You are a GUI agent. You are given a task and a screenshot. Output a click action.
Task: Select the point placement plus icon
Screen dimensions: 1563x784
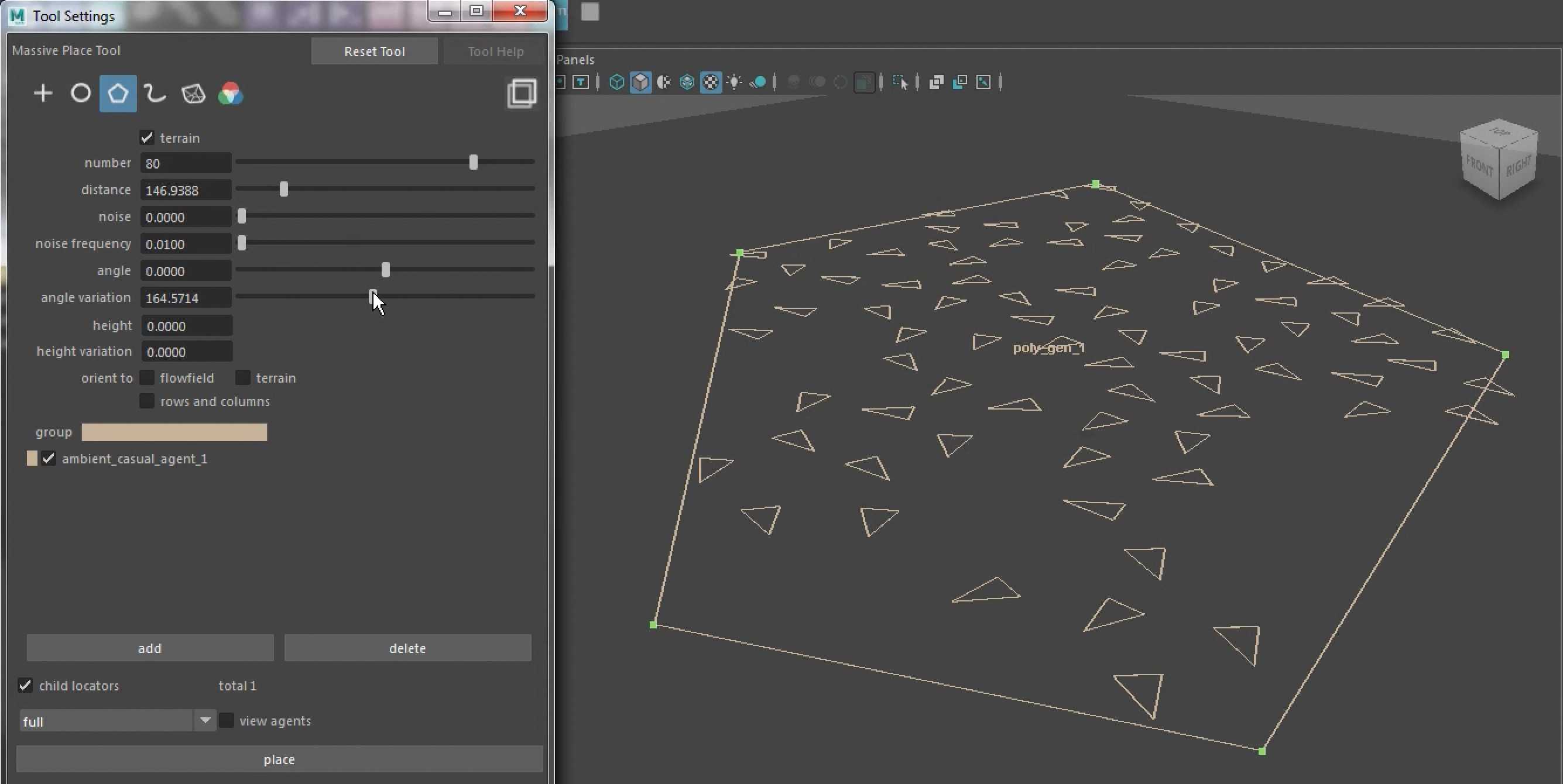point(43,94)
